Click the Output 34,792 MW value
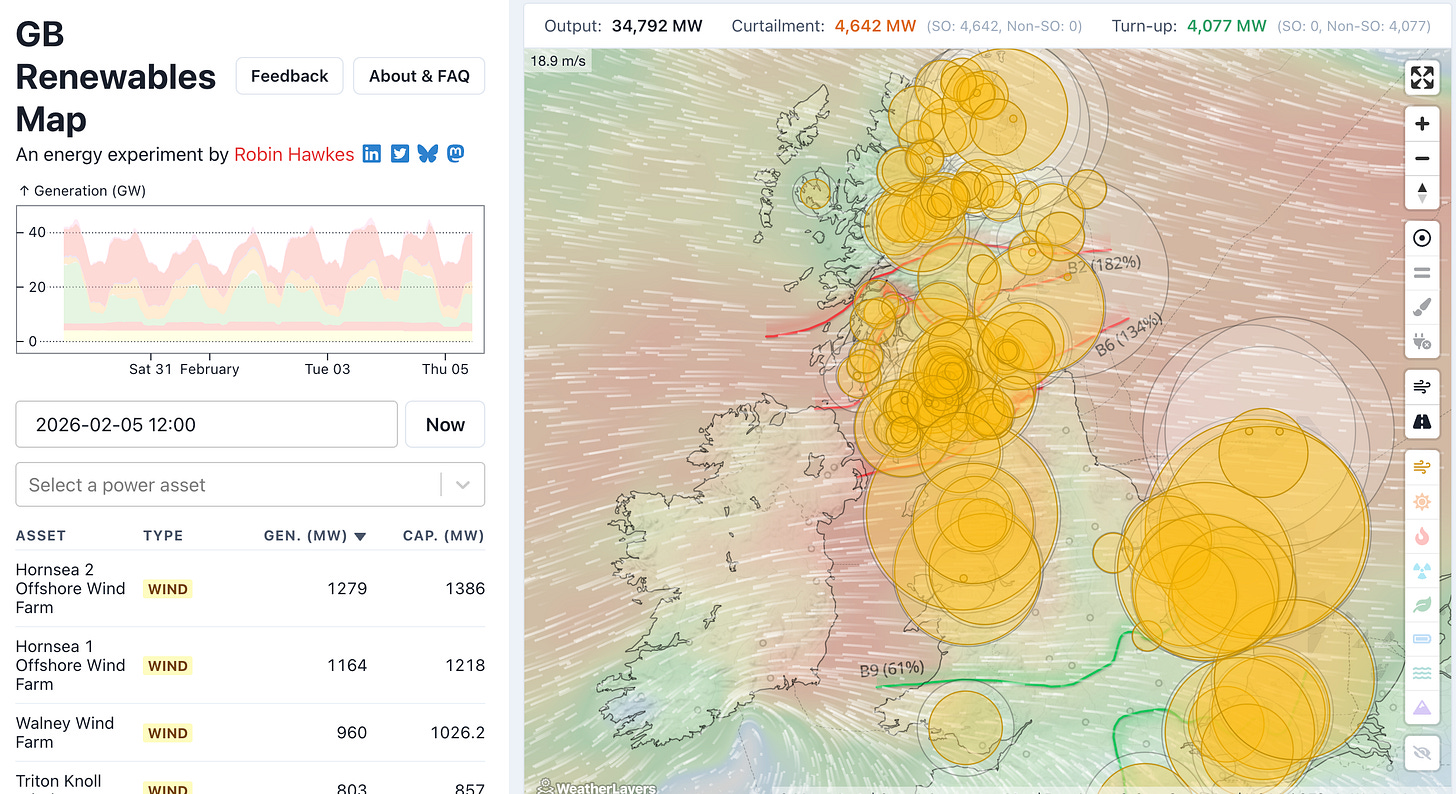This screenshot has width=1456, height=794. coord(657,26)
